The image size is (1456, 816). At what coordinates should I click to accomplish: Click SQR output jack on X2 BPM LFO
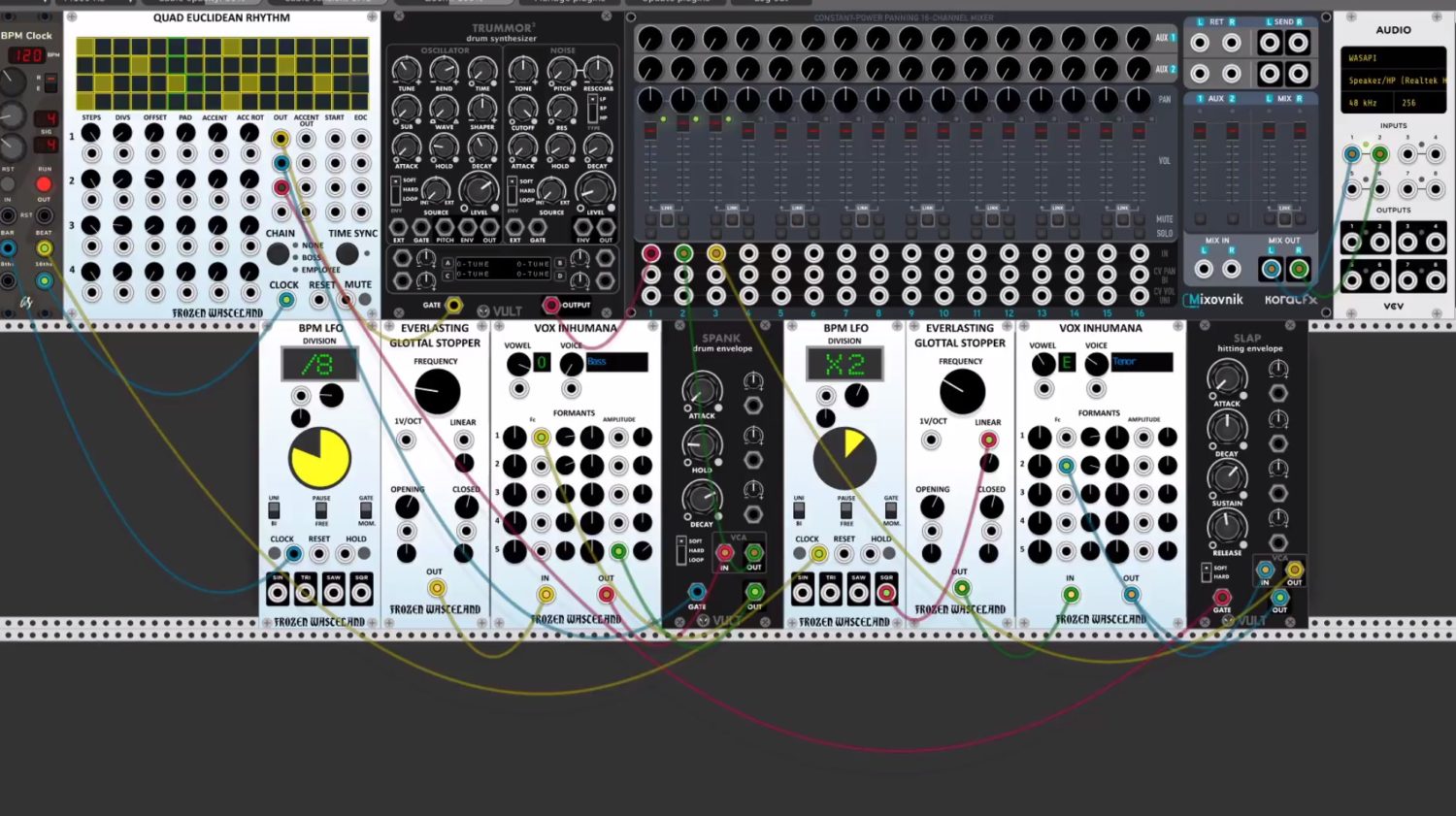coord(886,592)
